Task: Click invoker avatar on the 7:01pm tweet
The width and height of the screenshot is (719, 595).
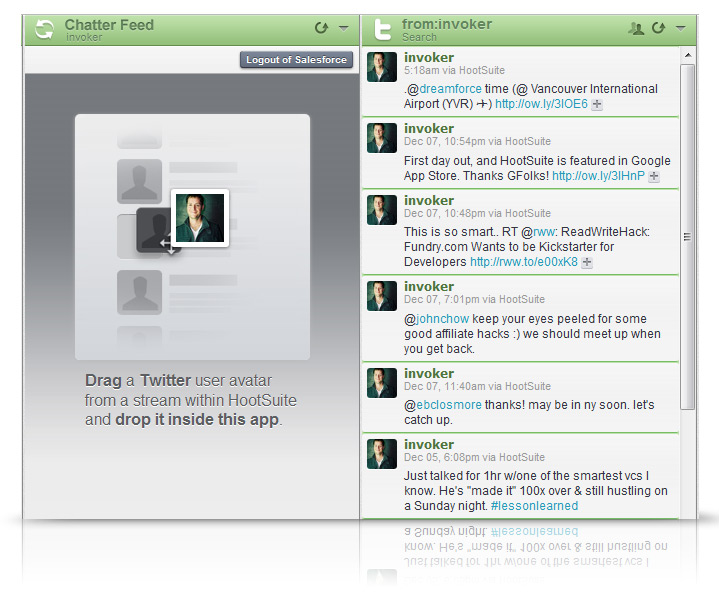Action: click(x=382, y=296)
